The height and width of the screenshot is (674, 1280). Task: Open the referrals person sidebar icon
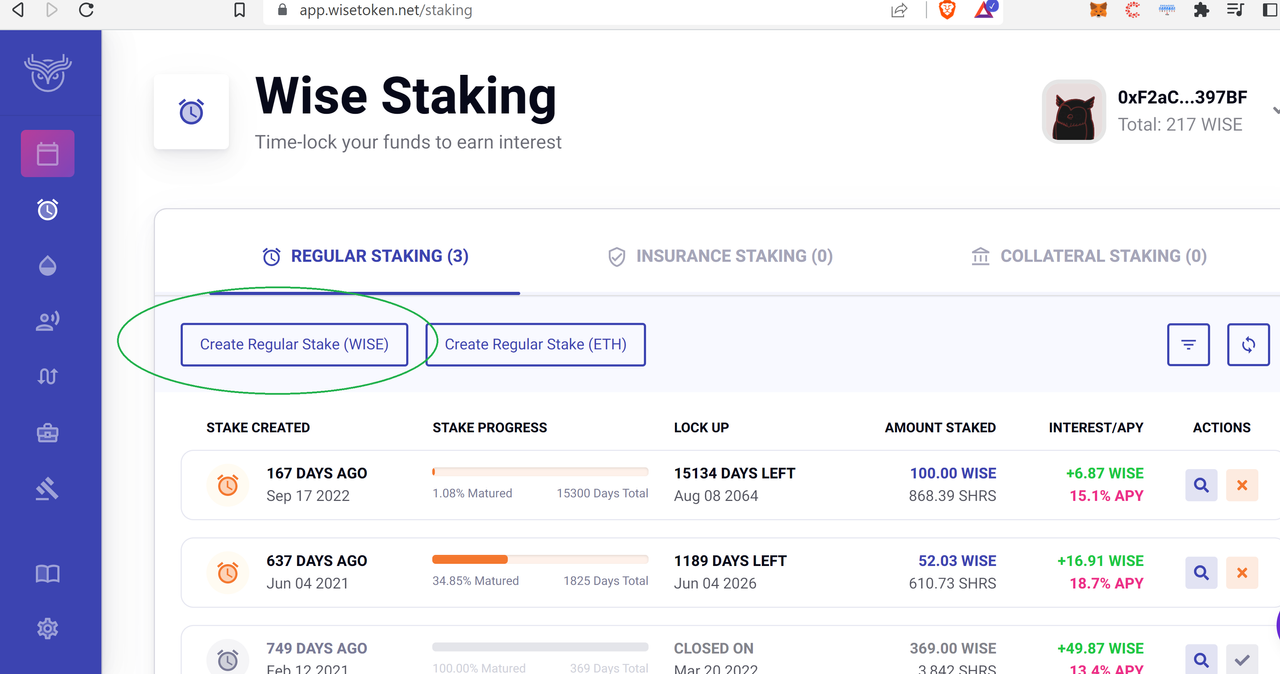pos(48,321)
